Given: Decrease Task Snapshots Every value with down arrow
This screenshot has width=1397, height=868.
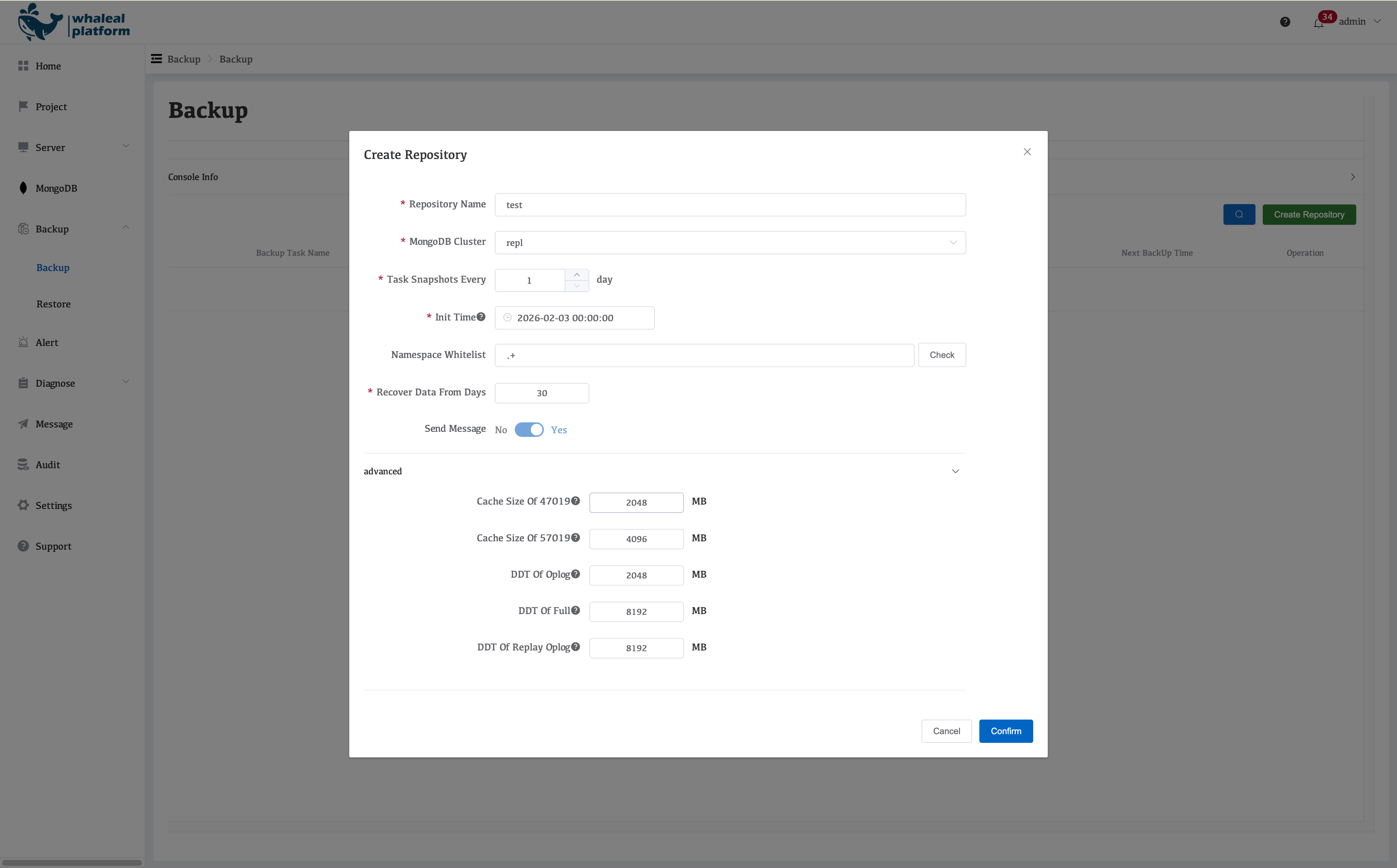Looking at the screenshot, I should click(577, 286).
